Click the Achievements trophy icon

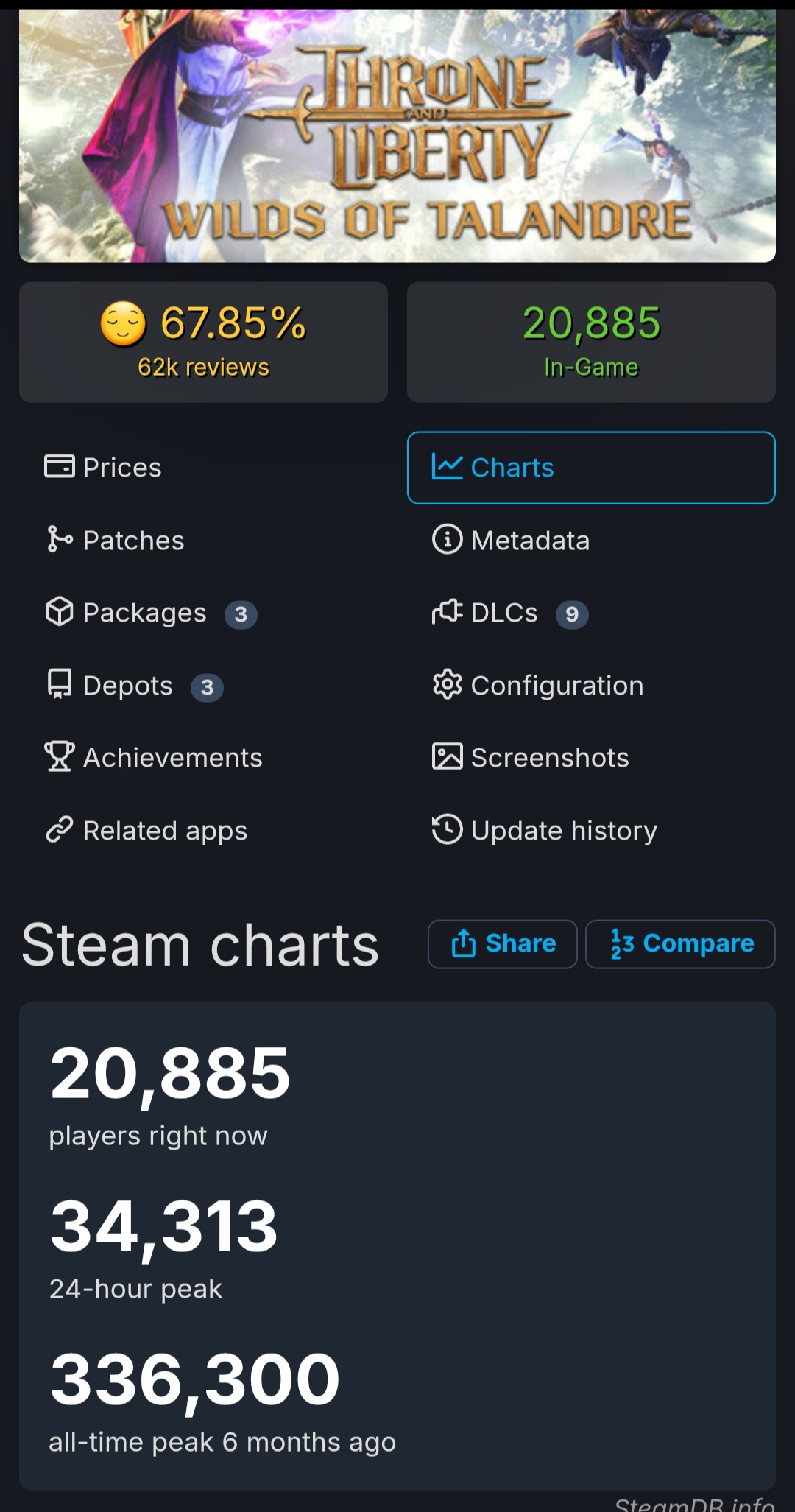[x=59, y=757]
